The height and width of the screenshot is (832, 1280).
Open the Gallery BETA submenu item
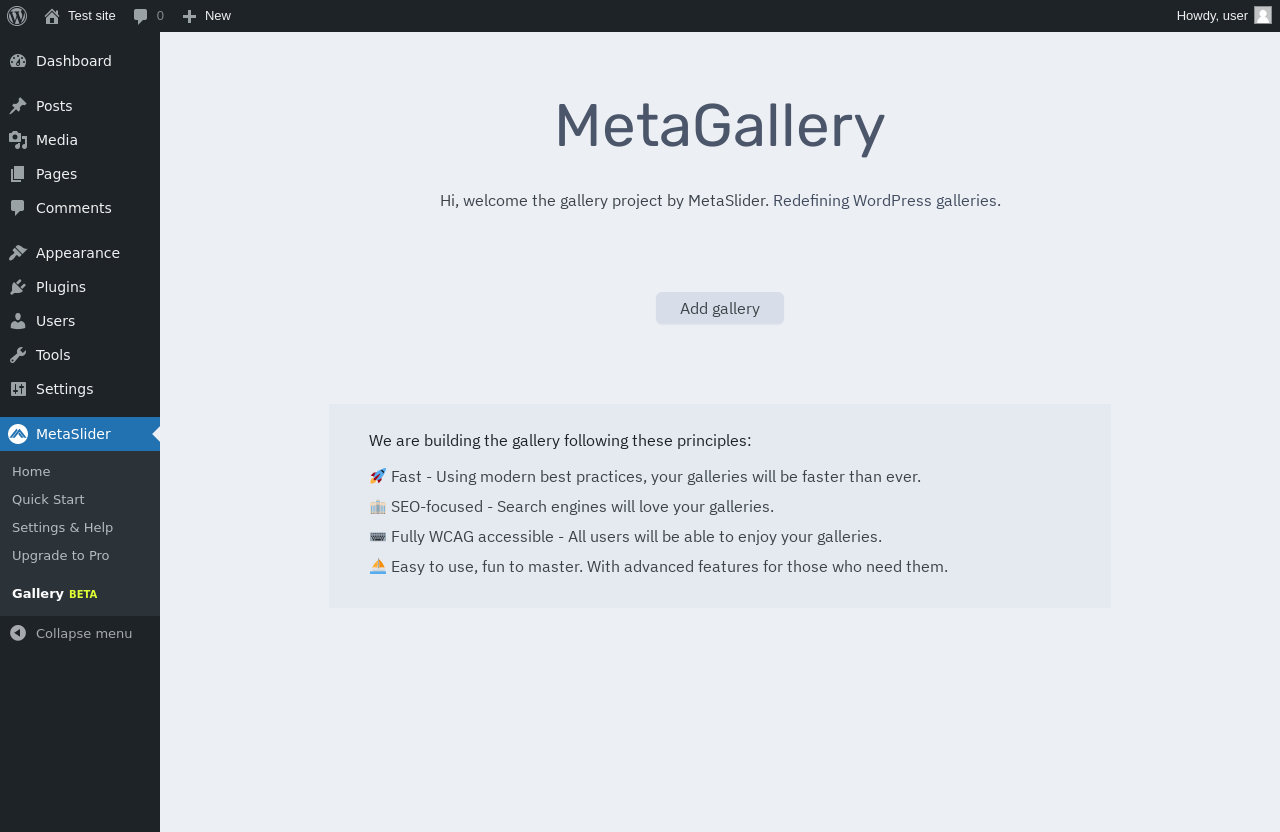coord(54,593)
